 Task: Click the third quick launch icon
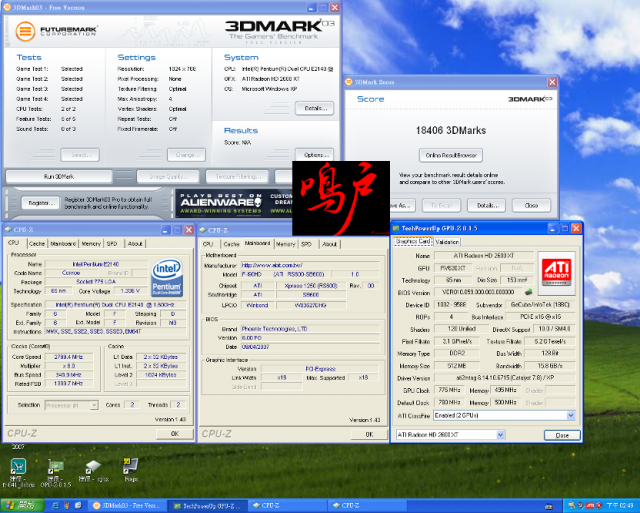pos(78,506)
